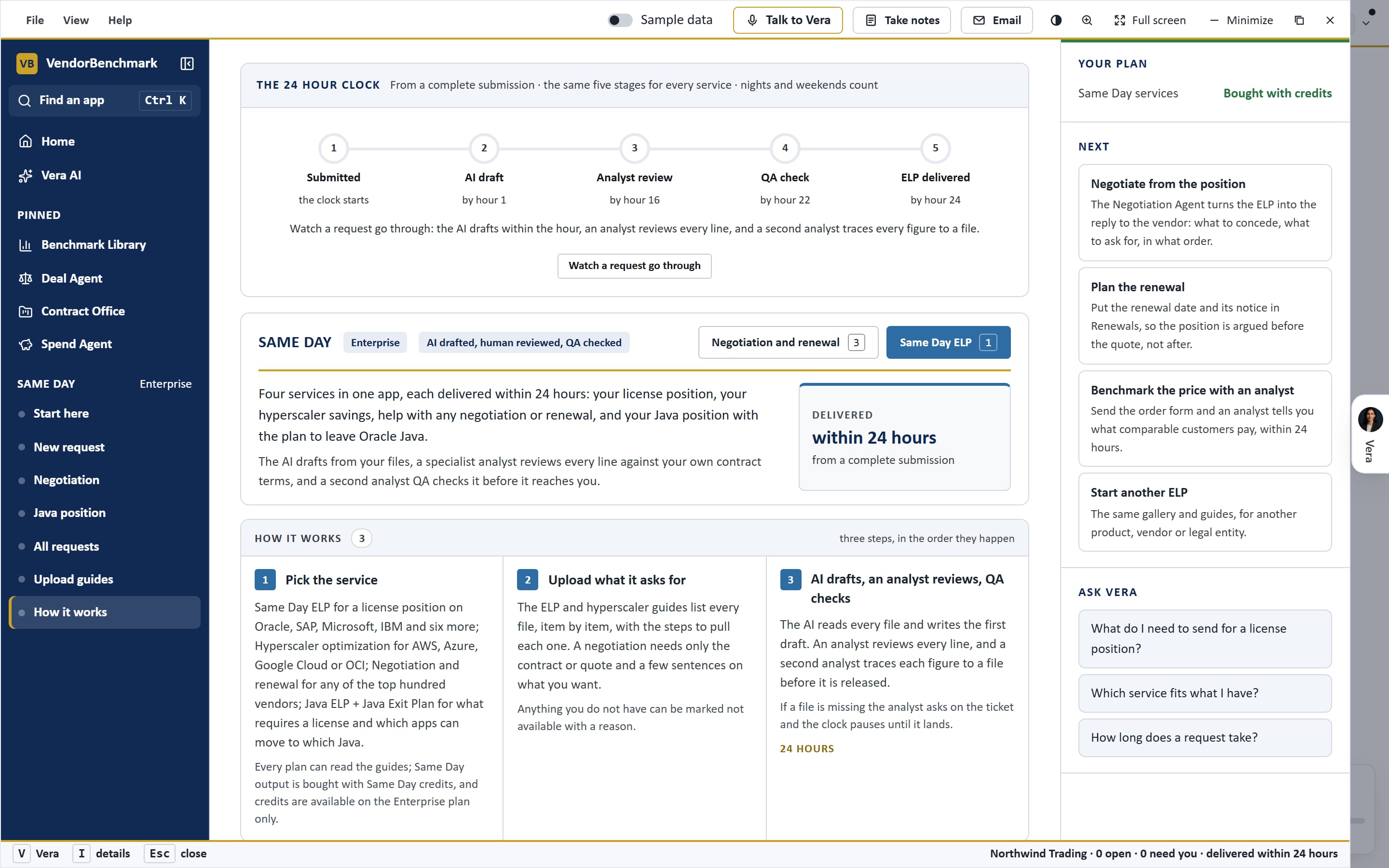Click step 5 ELP delivered circle

(935, 148)
